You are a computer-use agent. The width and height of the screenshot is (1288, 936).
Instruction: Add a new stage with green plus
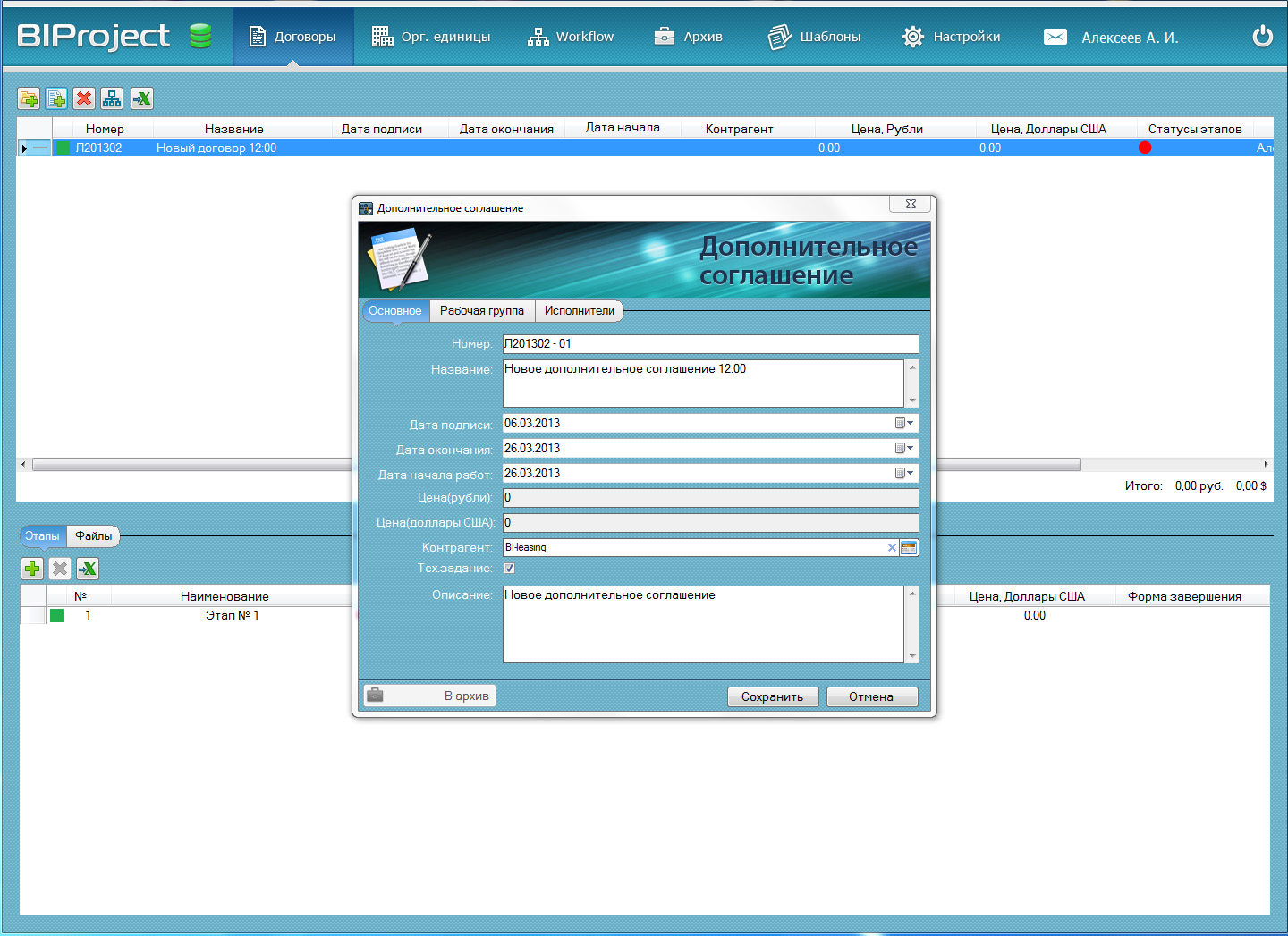click(32, 569)
